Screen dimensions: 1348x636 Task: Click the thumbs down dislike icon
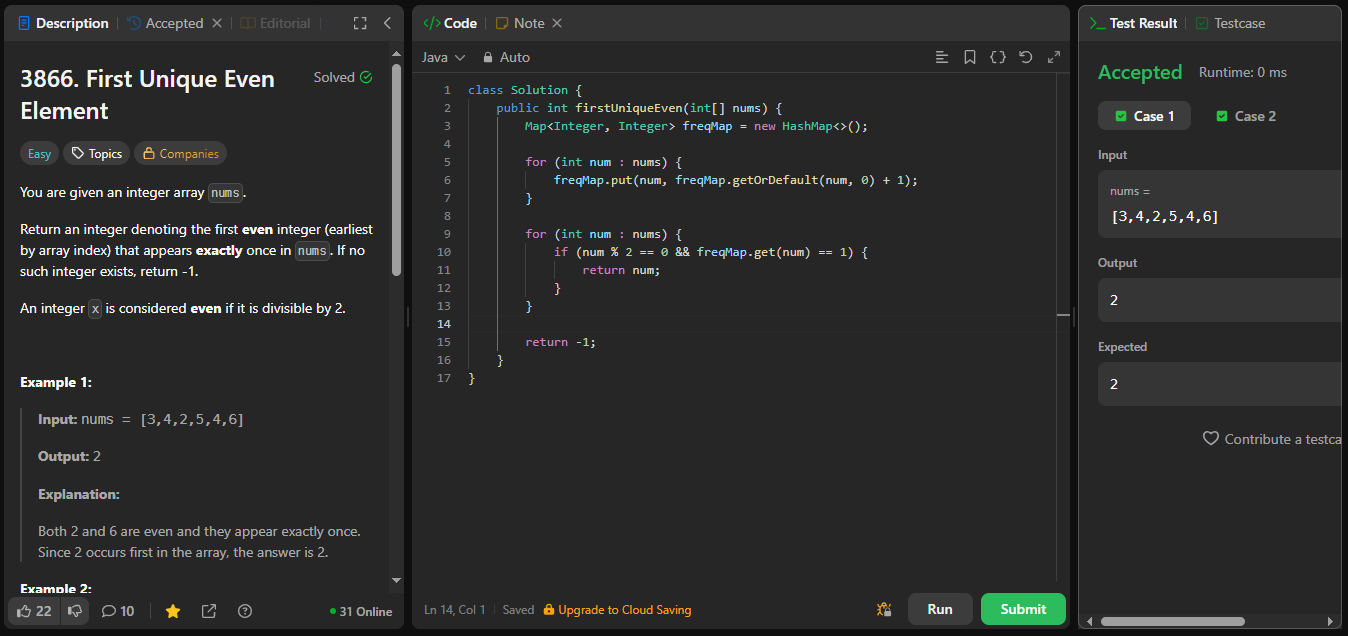click(74, 611)
